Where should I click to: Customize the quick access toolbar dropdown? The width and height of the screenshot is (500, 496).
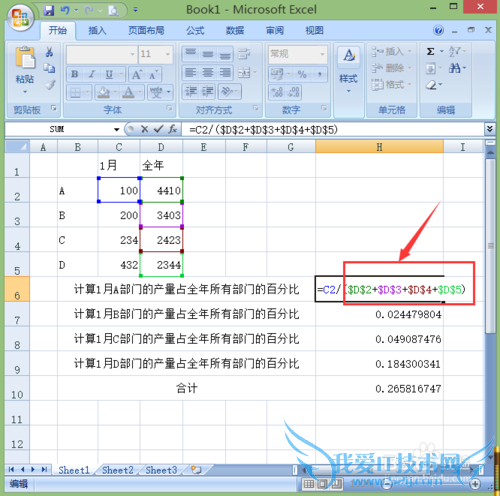tap(135, 11)
